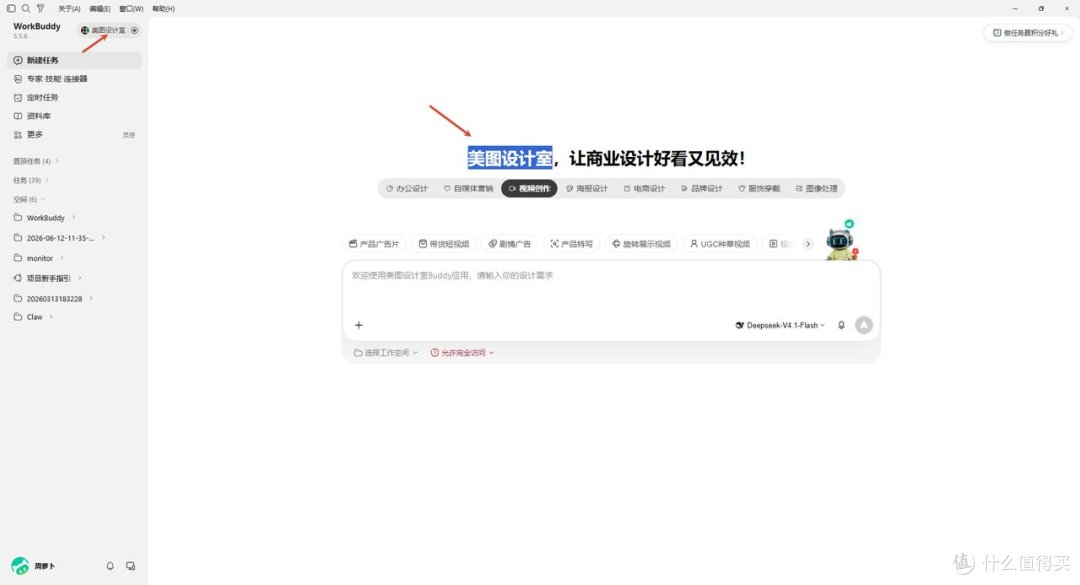Click the round send arrow button
Image resolution: width=1080 pixels, height=585 pixels.
[x=864, y=325]
